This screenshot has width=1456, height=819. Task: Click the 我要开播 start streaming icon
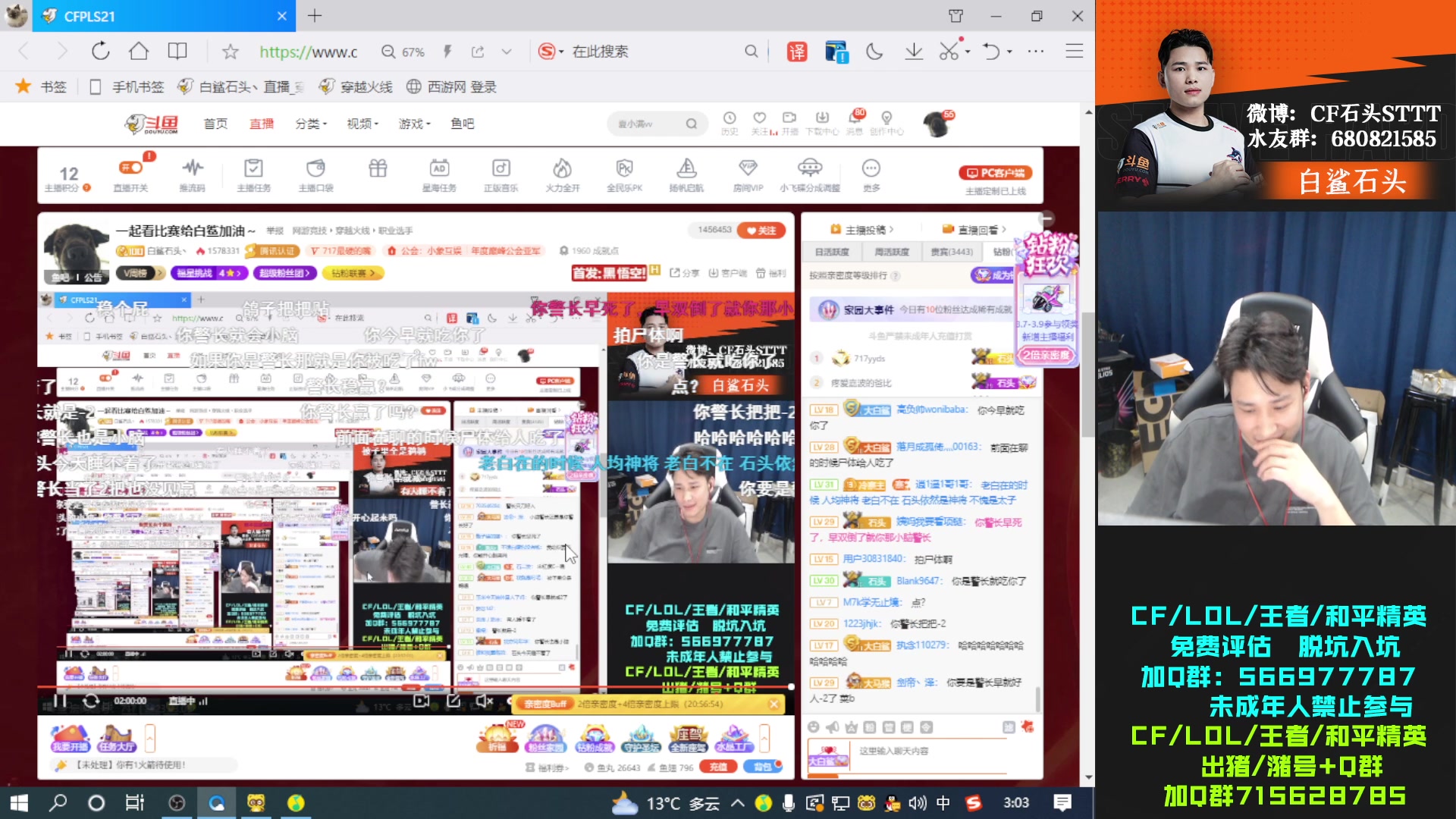(x=70, y=738)
